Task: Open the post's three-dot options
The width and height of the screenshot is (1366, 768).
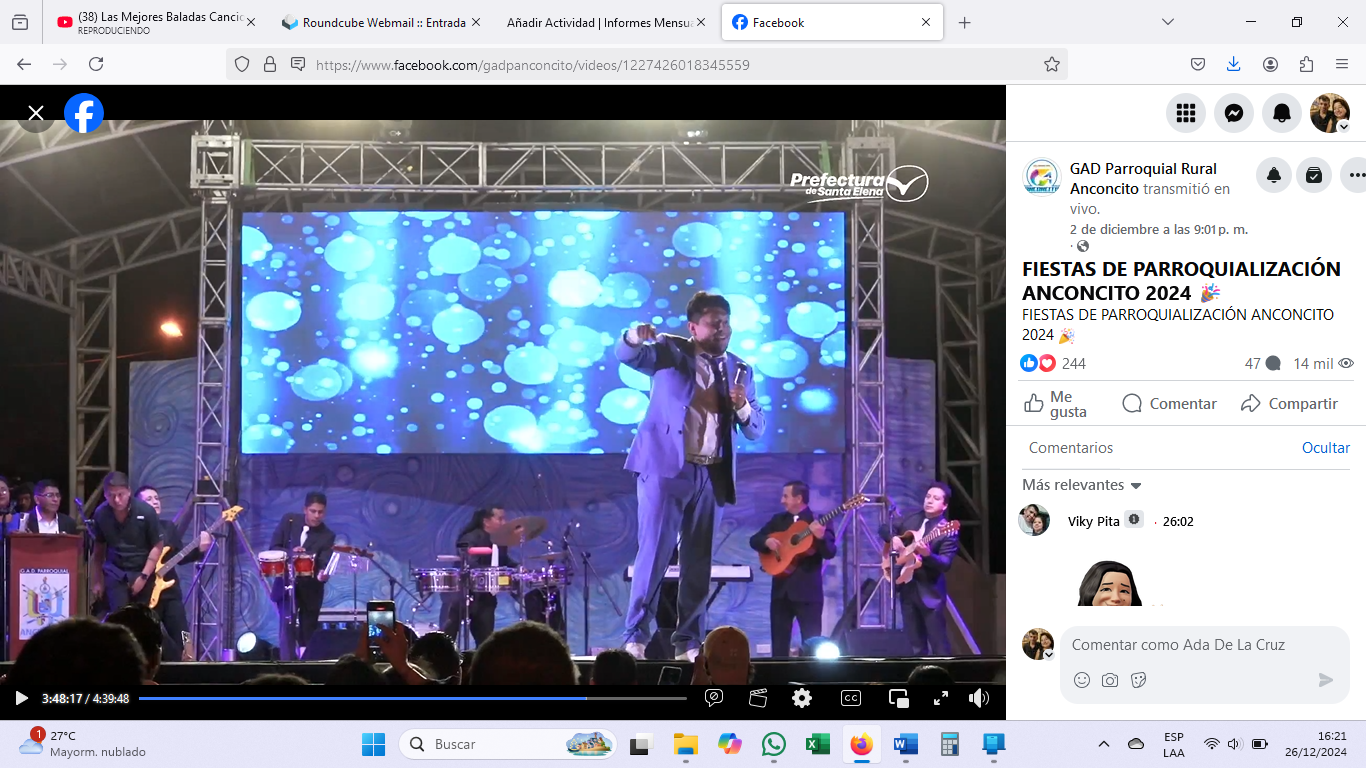Action: (1355, 175)
